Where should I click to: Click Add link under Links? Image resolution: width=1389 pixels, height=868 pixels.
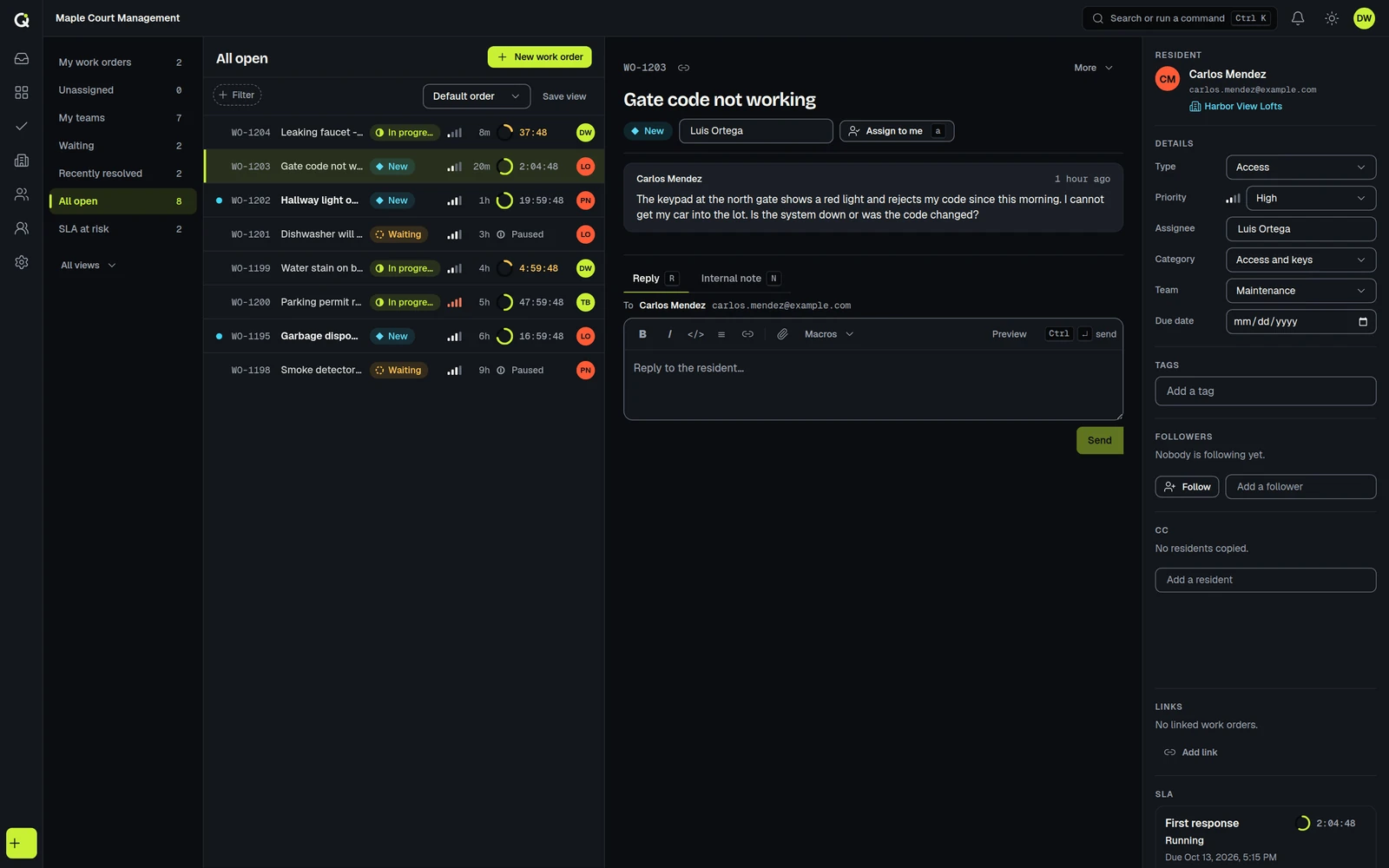1190,753
